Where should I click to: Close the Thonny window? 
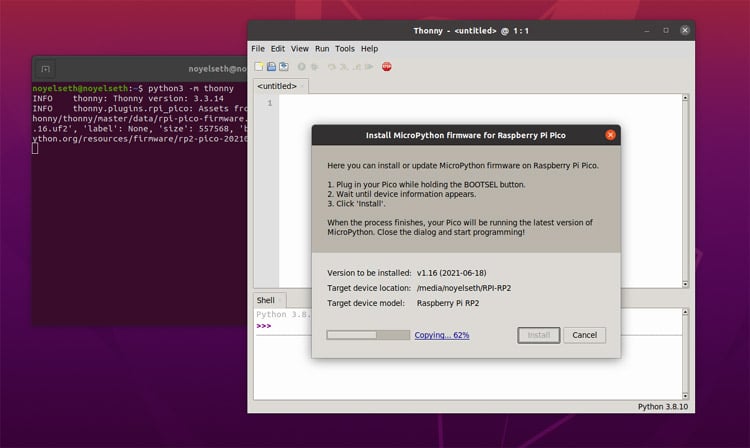coord(685,30)
